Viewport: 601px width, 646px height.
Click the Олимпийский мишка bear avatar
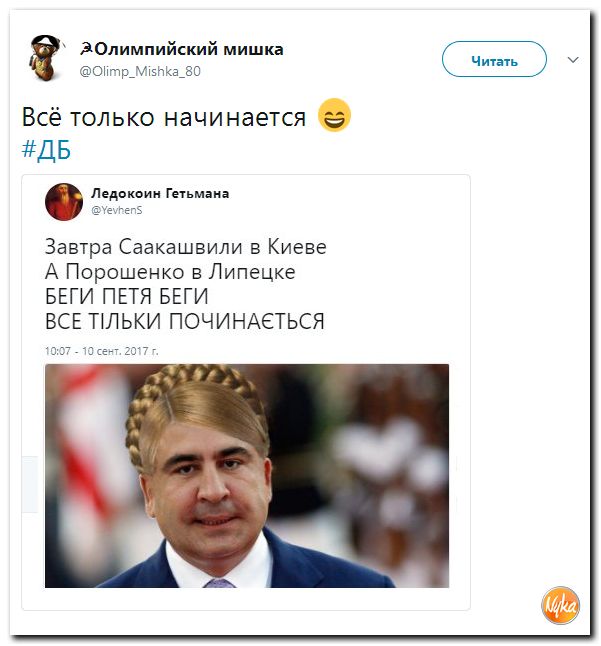point(45,58)
